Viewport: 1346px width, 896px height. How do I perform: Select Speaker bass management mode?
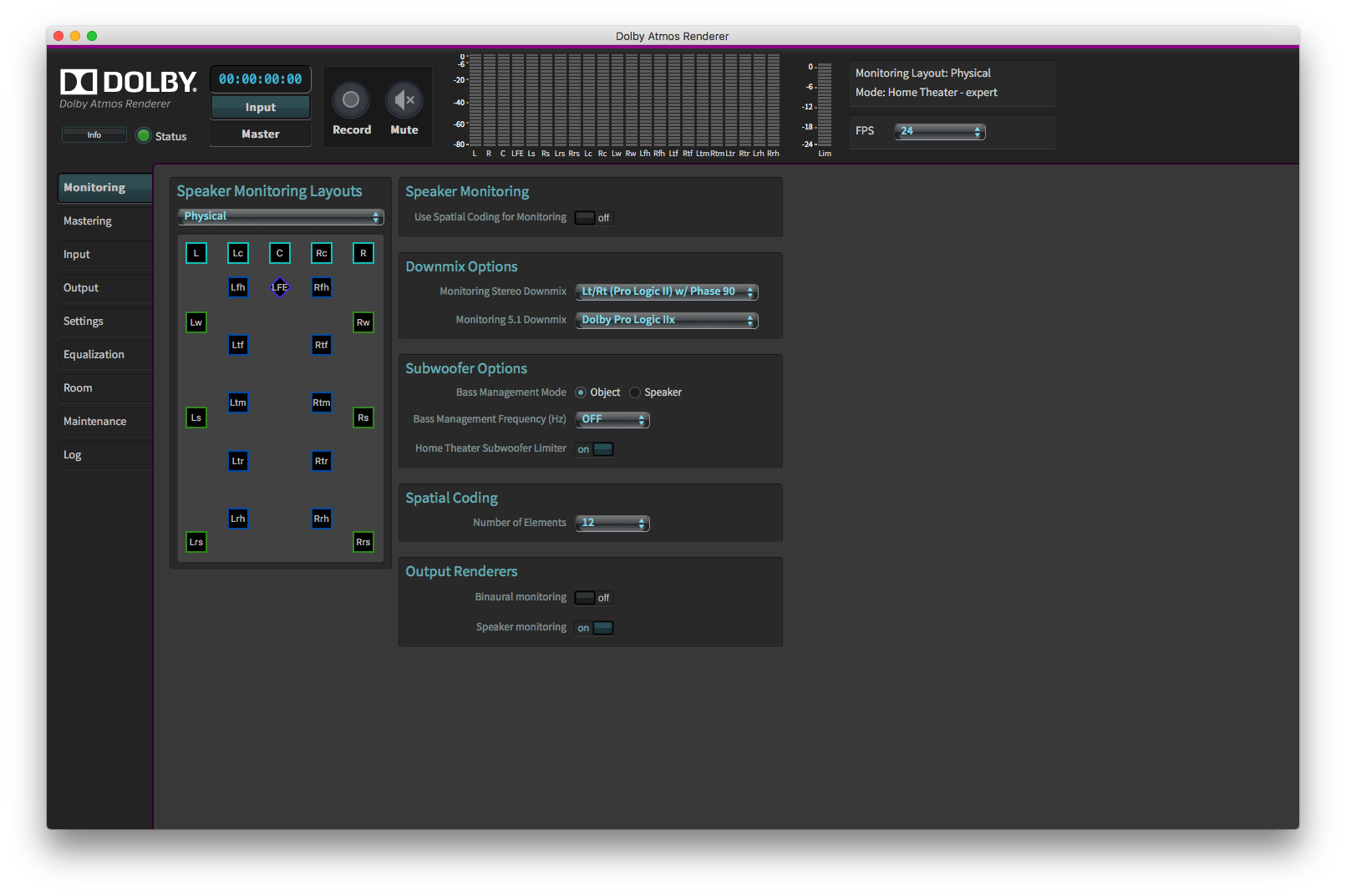pyautogui.click(x=636, y=392)
